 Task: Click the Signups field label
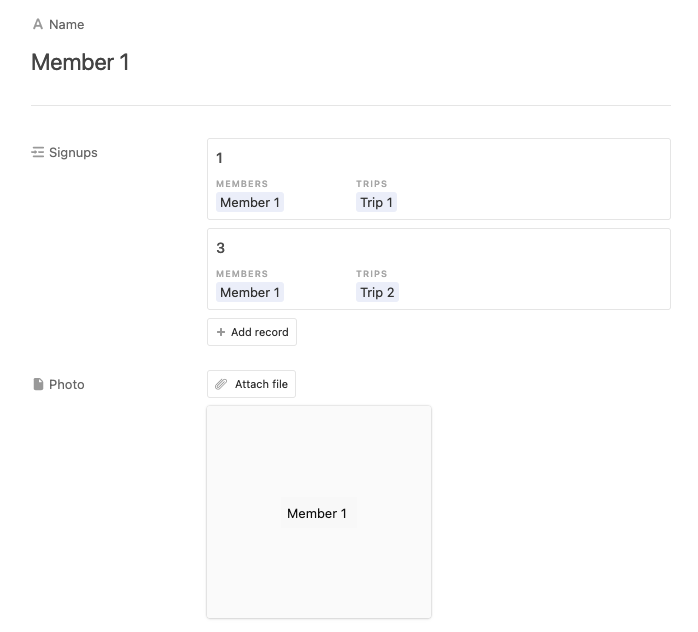(x=73, y=153)
